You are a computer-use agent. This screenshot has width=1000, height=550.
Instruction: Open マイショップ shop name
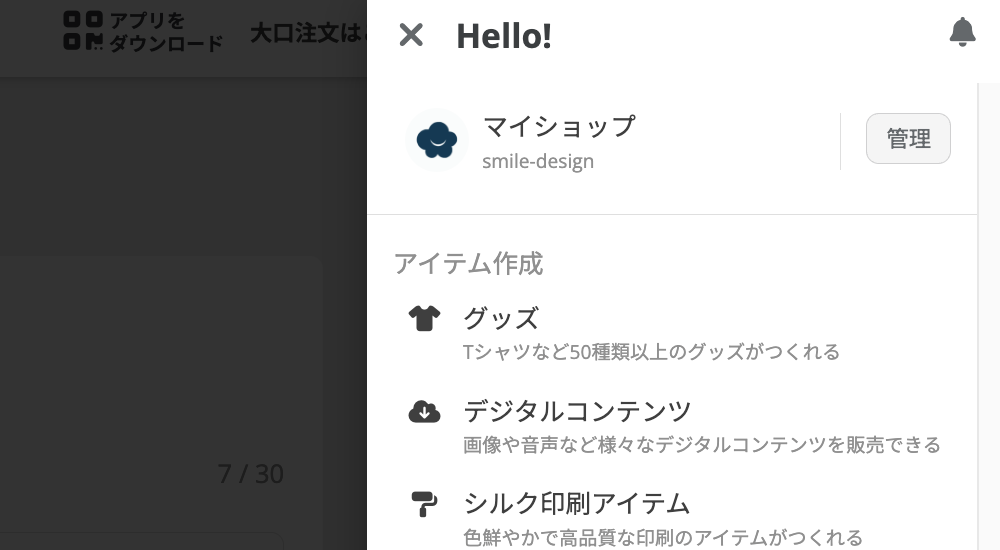[x=559, y=126]
